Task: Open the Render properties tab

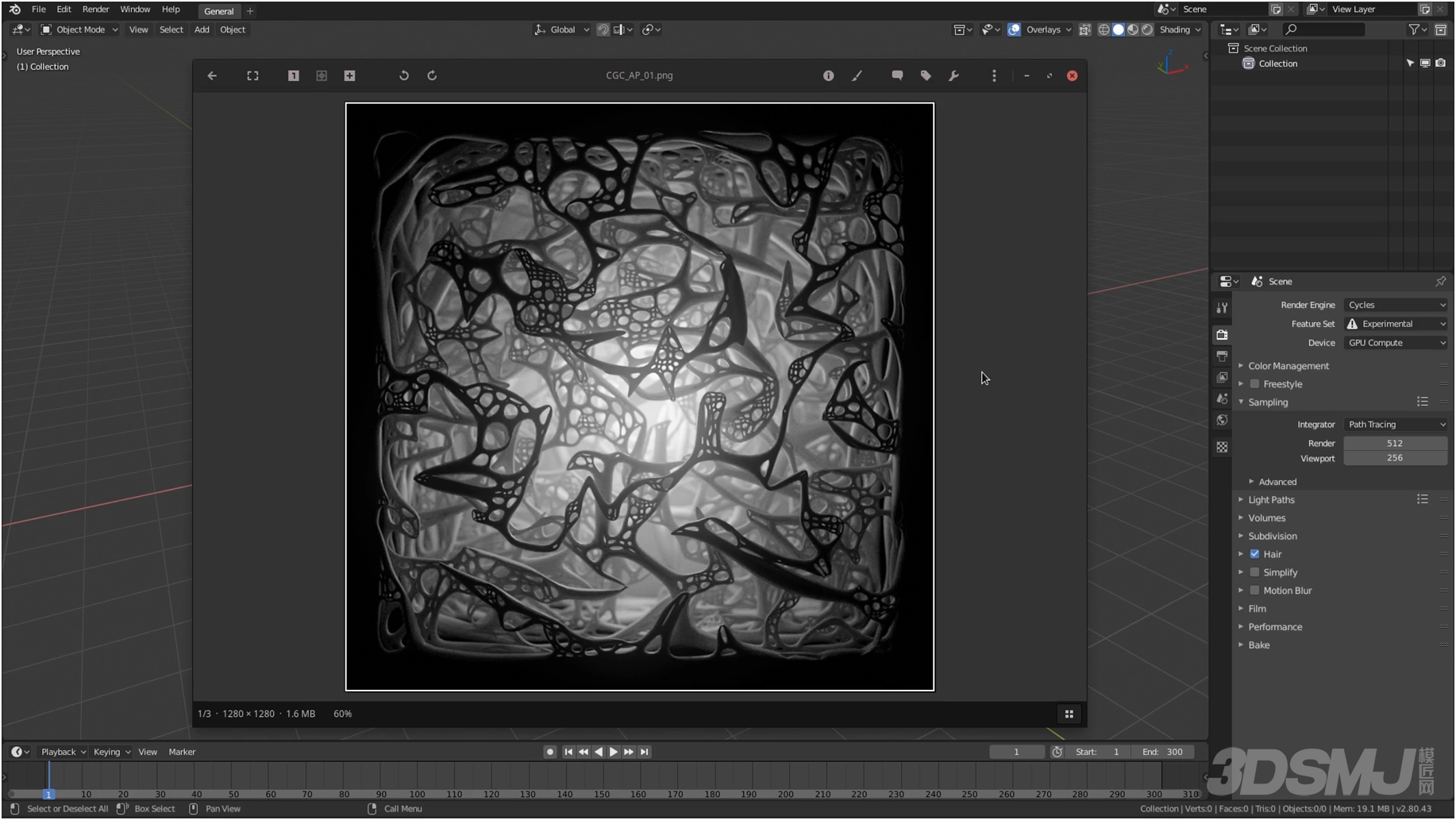Action: pyautogui.click(x=1223, y=335)
